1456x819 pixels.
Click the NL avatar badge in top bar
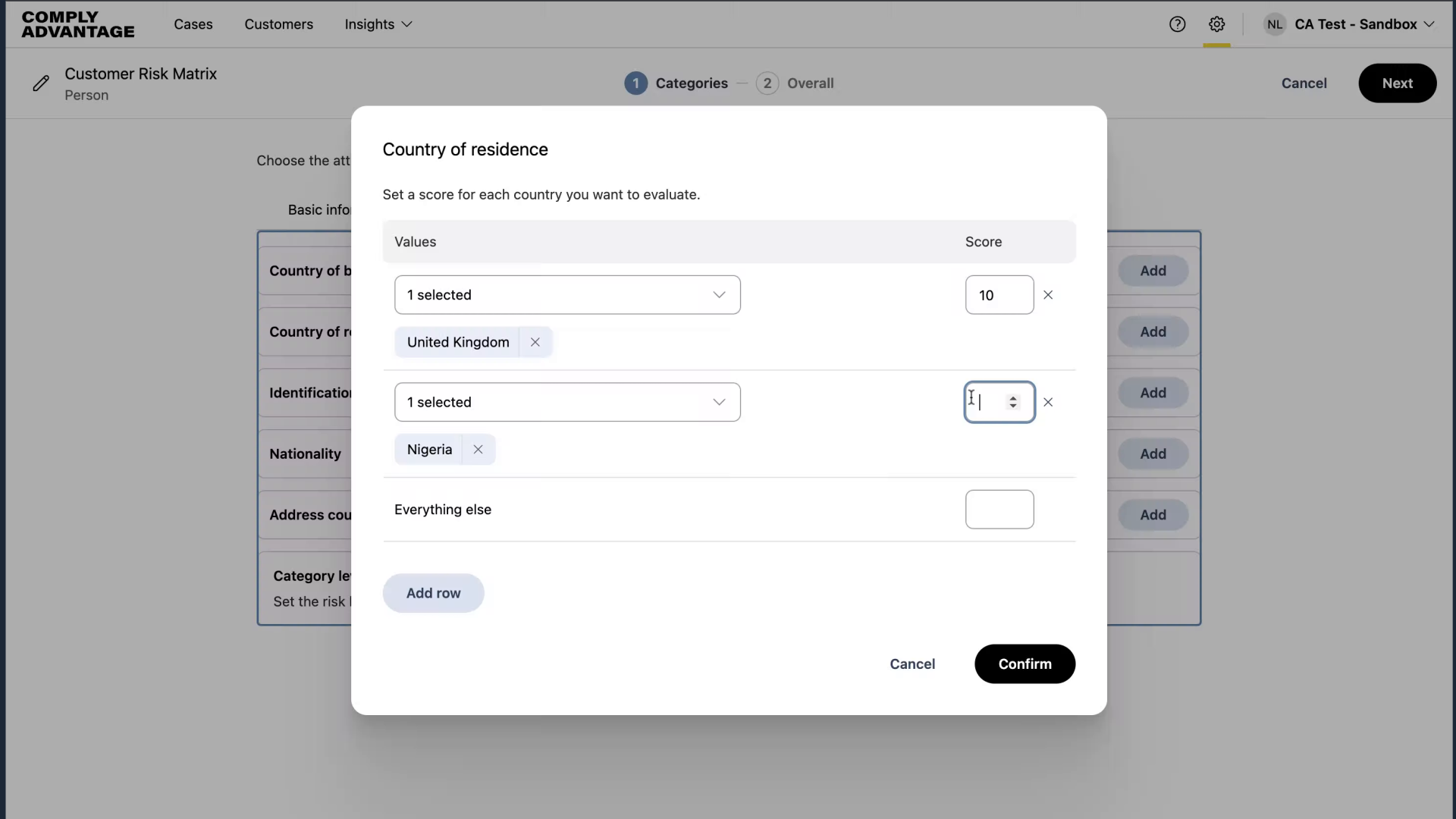[x=1275, y=24]
